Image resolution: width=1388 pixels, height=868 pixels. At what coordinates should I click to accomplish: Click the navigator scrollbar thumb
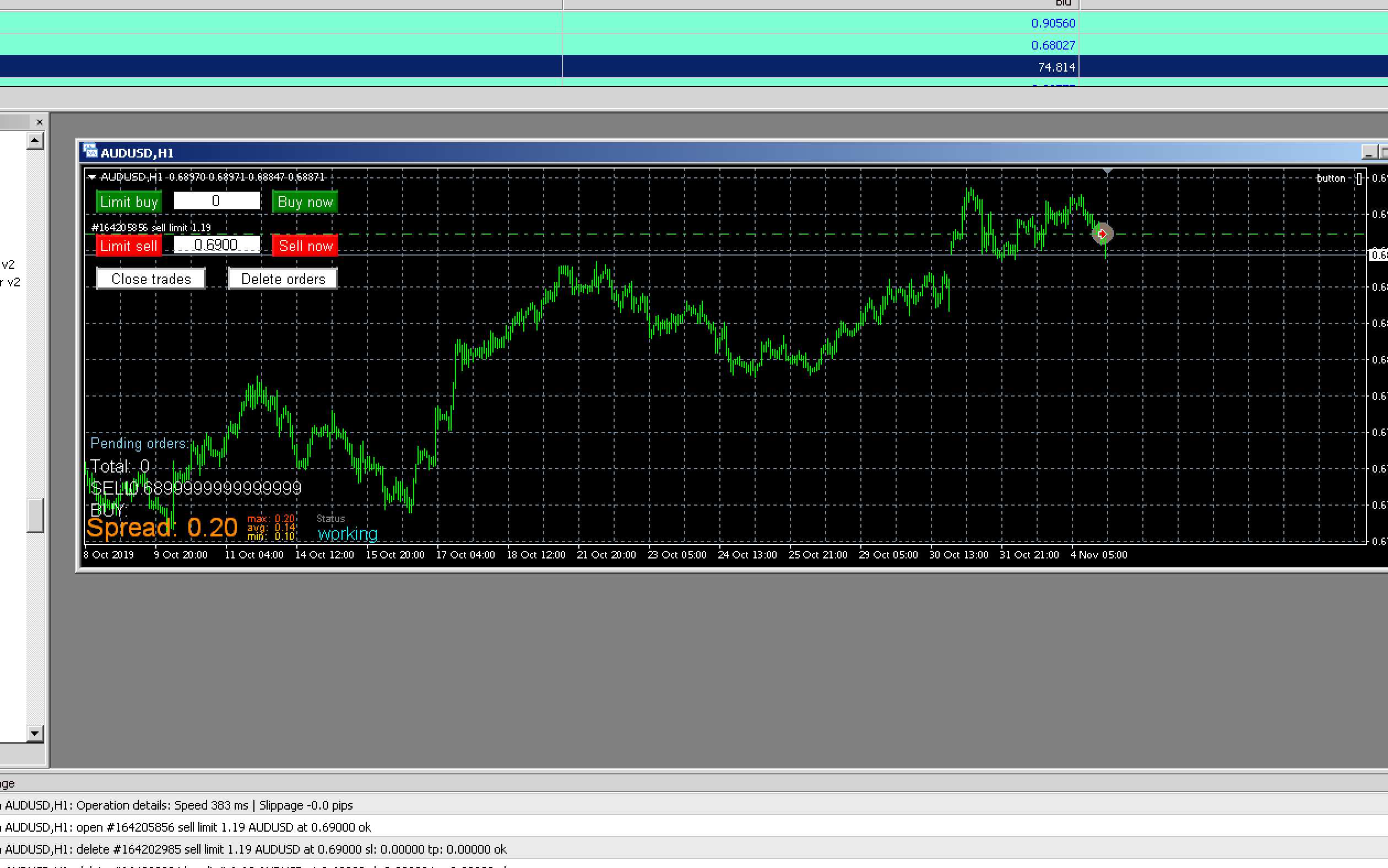35,516
